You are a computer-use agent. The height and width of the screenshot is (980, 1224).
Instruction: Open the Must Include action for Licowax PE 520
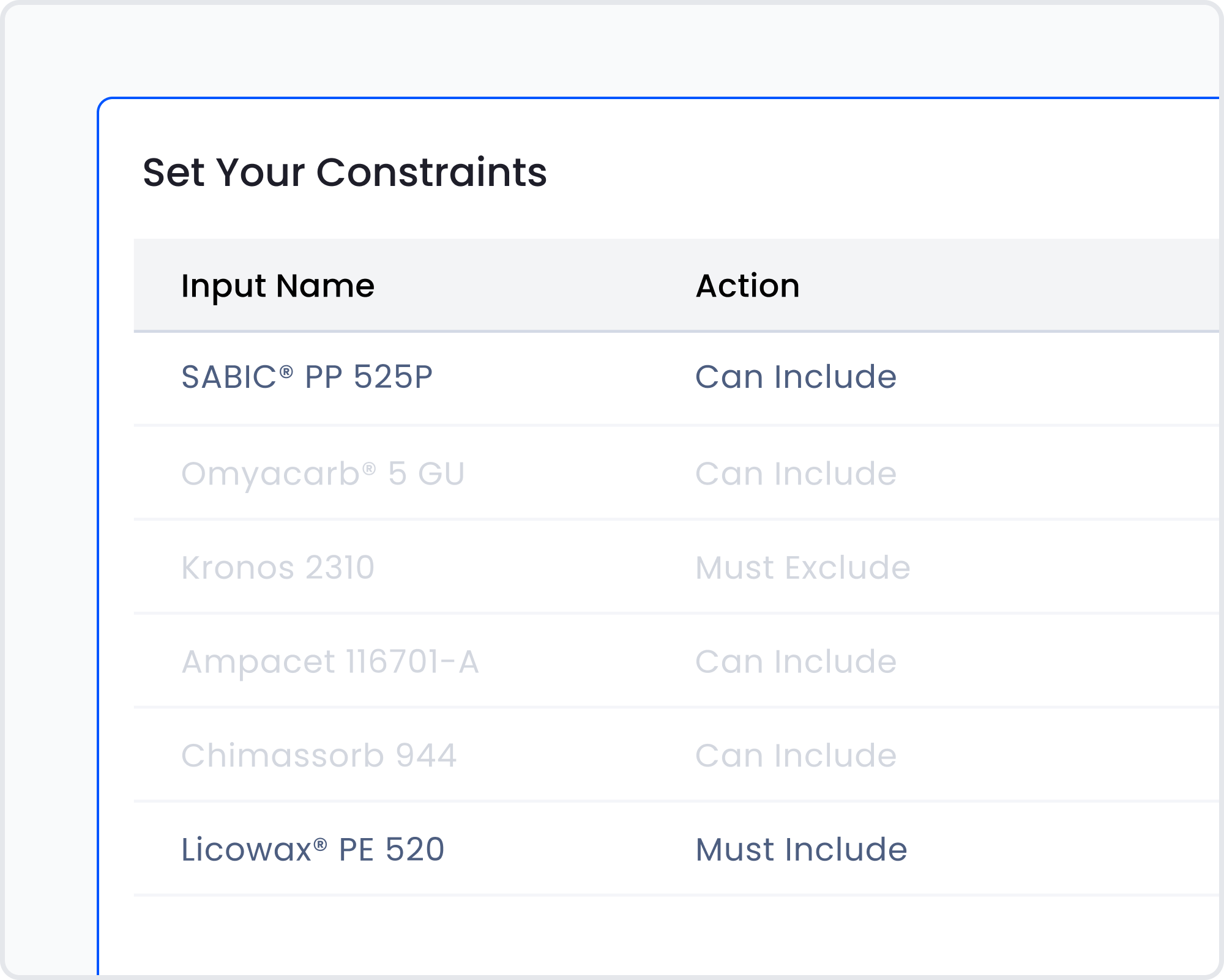[800, 850]
